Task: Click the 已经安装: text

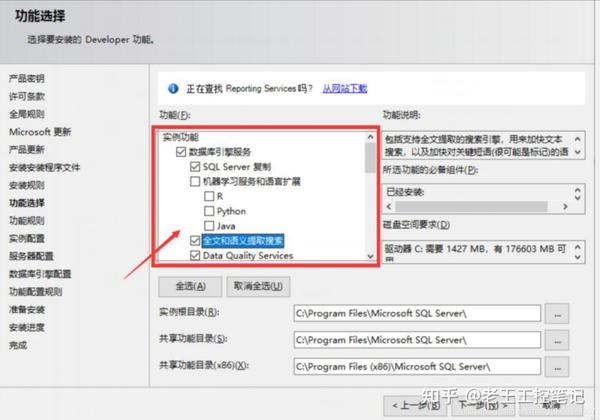Action: [405, 192]
